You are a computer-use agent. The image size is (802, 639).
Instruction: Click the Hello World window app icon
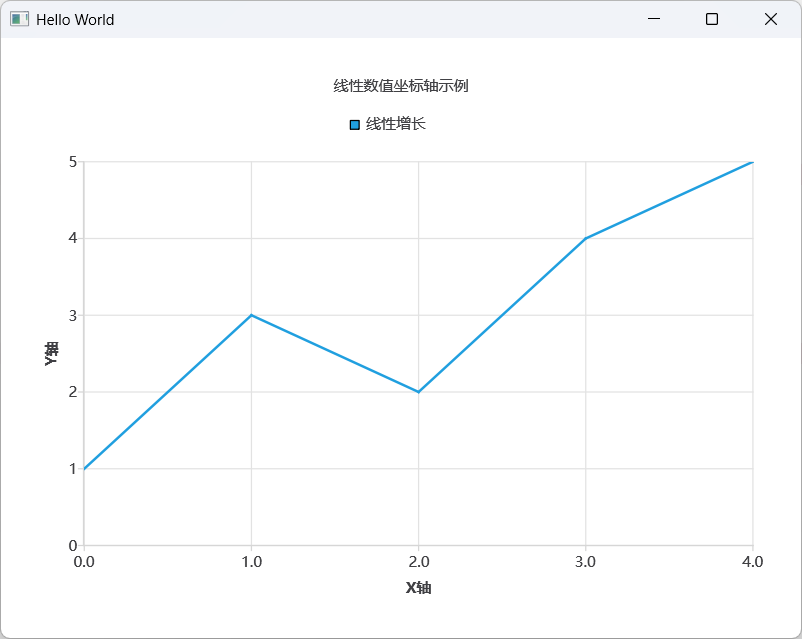[19, 19]
